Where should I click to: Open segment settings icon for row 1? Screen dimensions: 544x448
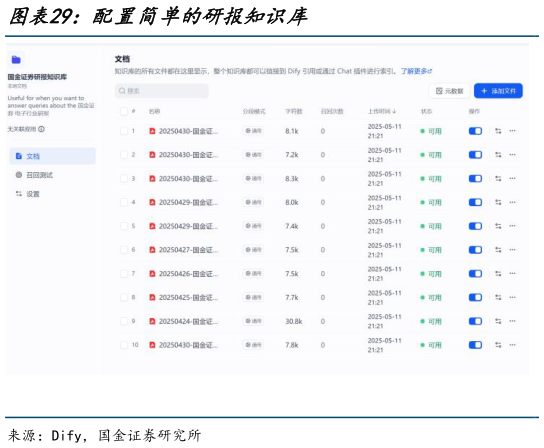coord(498,131)
